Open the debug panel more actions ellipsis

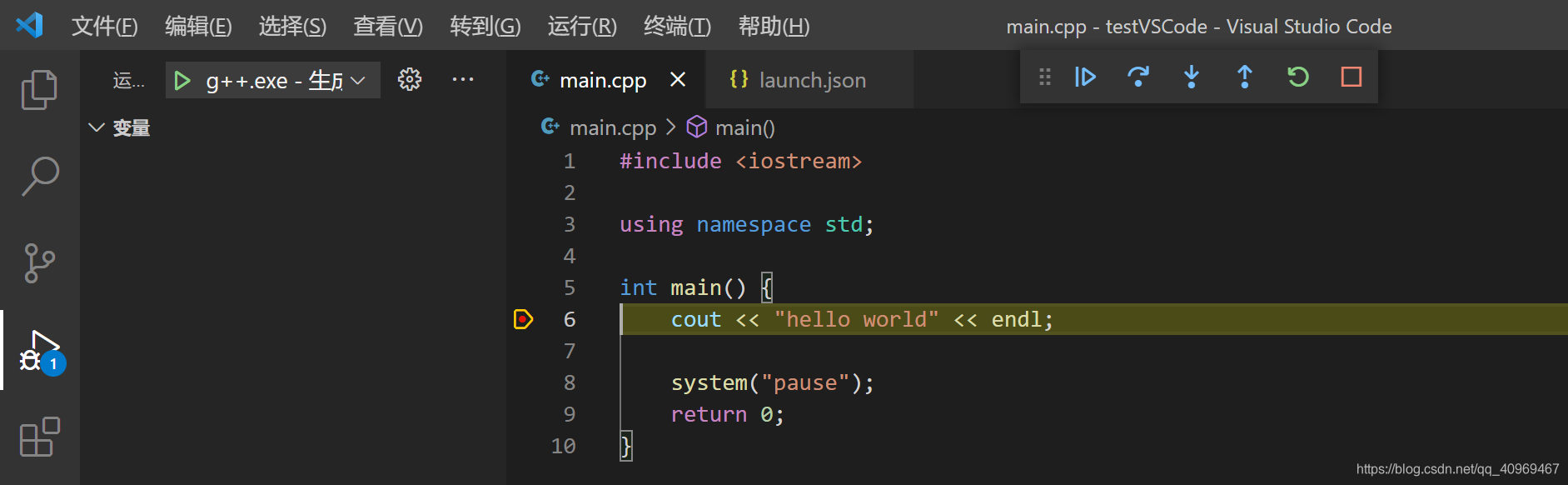tap(463, 79)
